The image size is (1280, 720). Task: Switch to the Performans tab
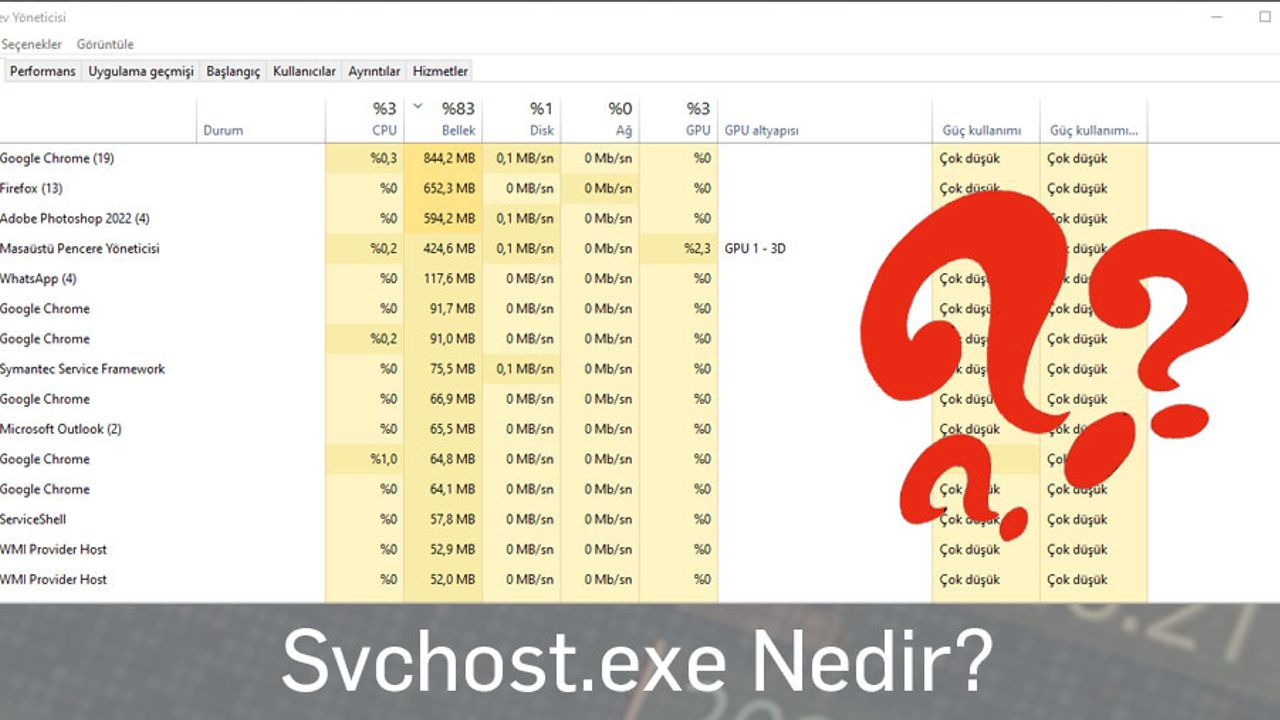[43, 71]
